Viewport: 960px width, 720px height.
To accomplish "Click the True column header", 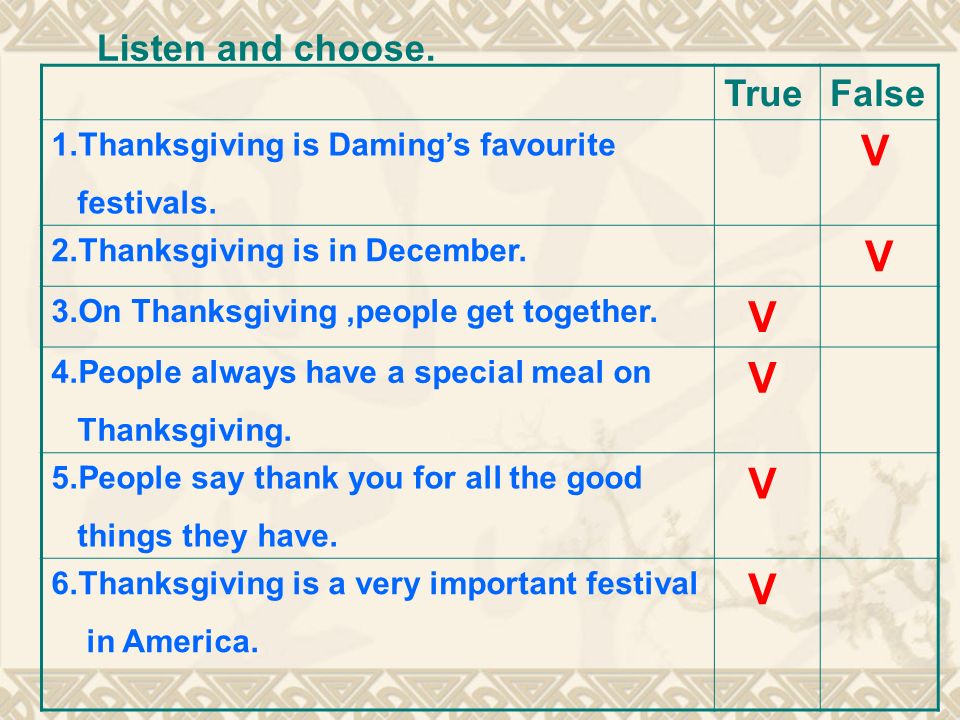I will point(763,94).
